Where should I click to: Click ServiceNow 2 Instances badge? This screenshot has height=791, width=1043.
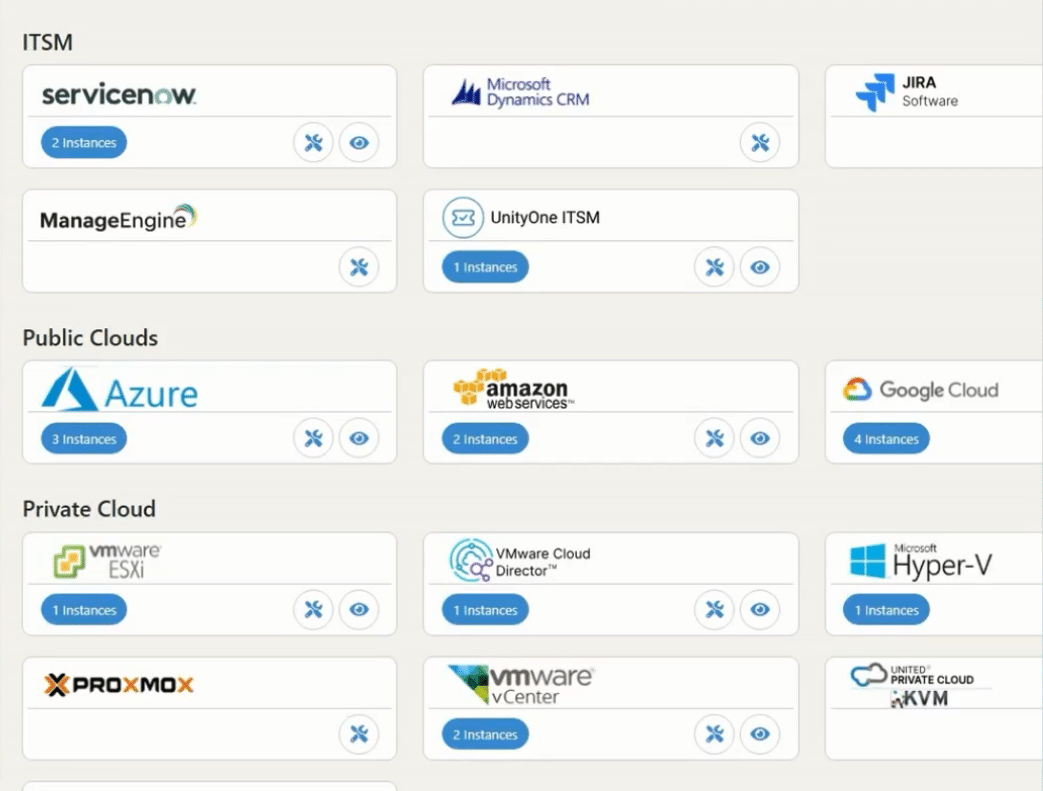point(84,142)
